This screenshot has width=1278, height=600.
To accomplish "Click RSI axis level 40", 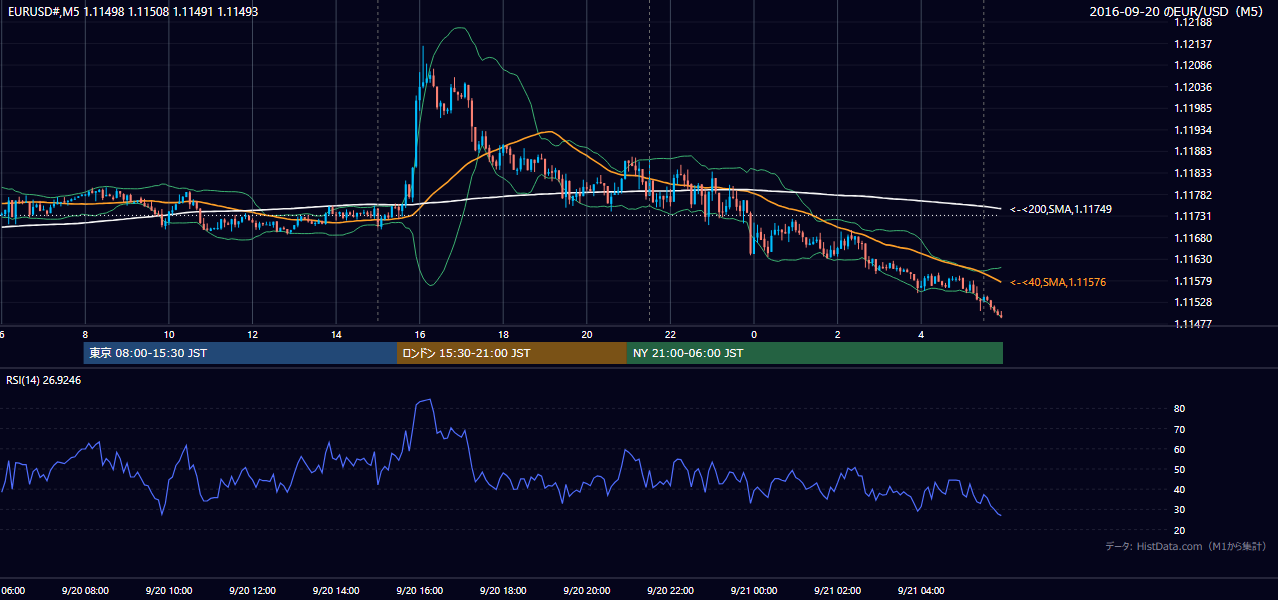I will [1180, 490].
